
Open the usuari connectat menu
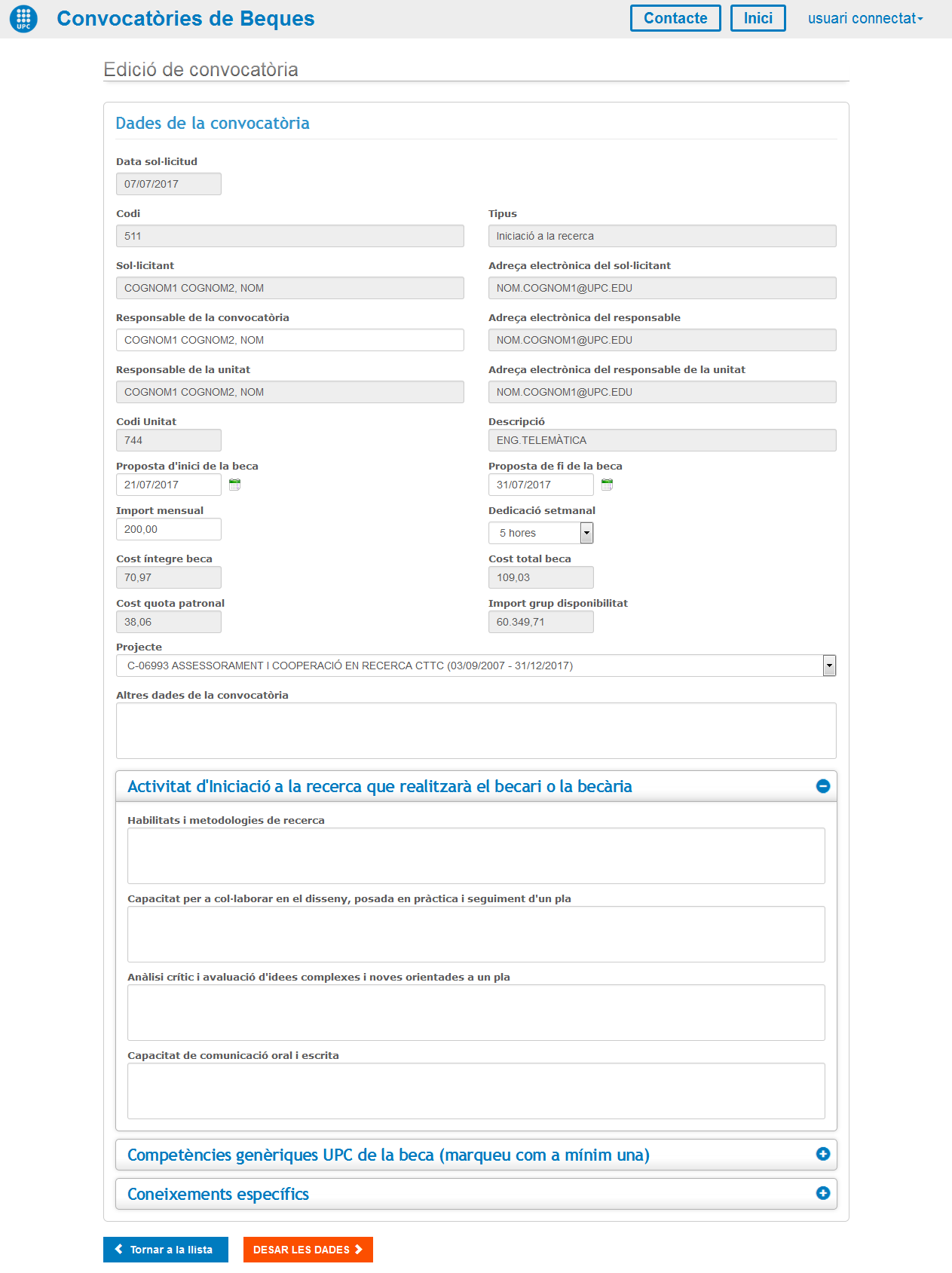(865, 19)
